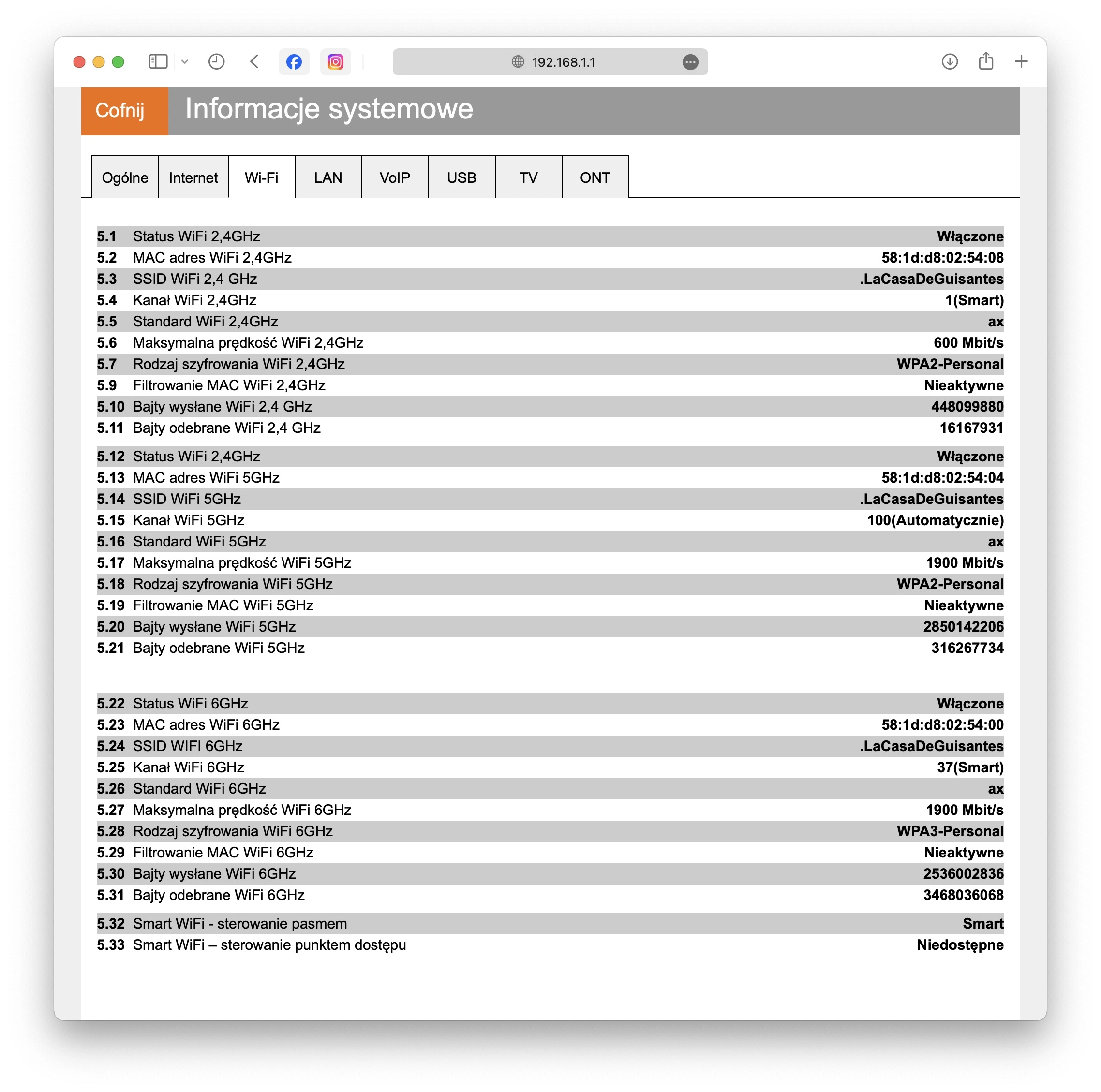Select the LAN tab

click(x=328, y=177)
